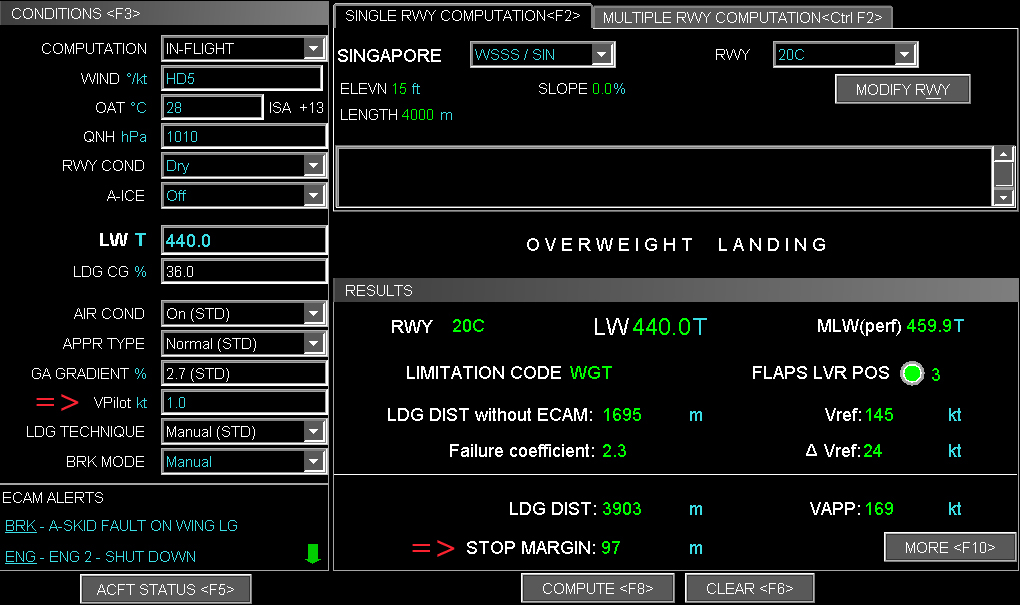Screen dimensions: 1020x605
Task: Open MORE <F10> results
Action: tap(949, 547)
